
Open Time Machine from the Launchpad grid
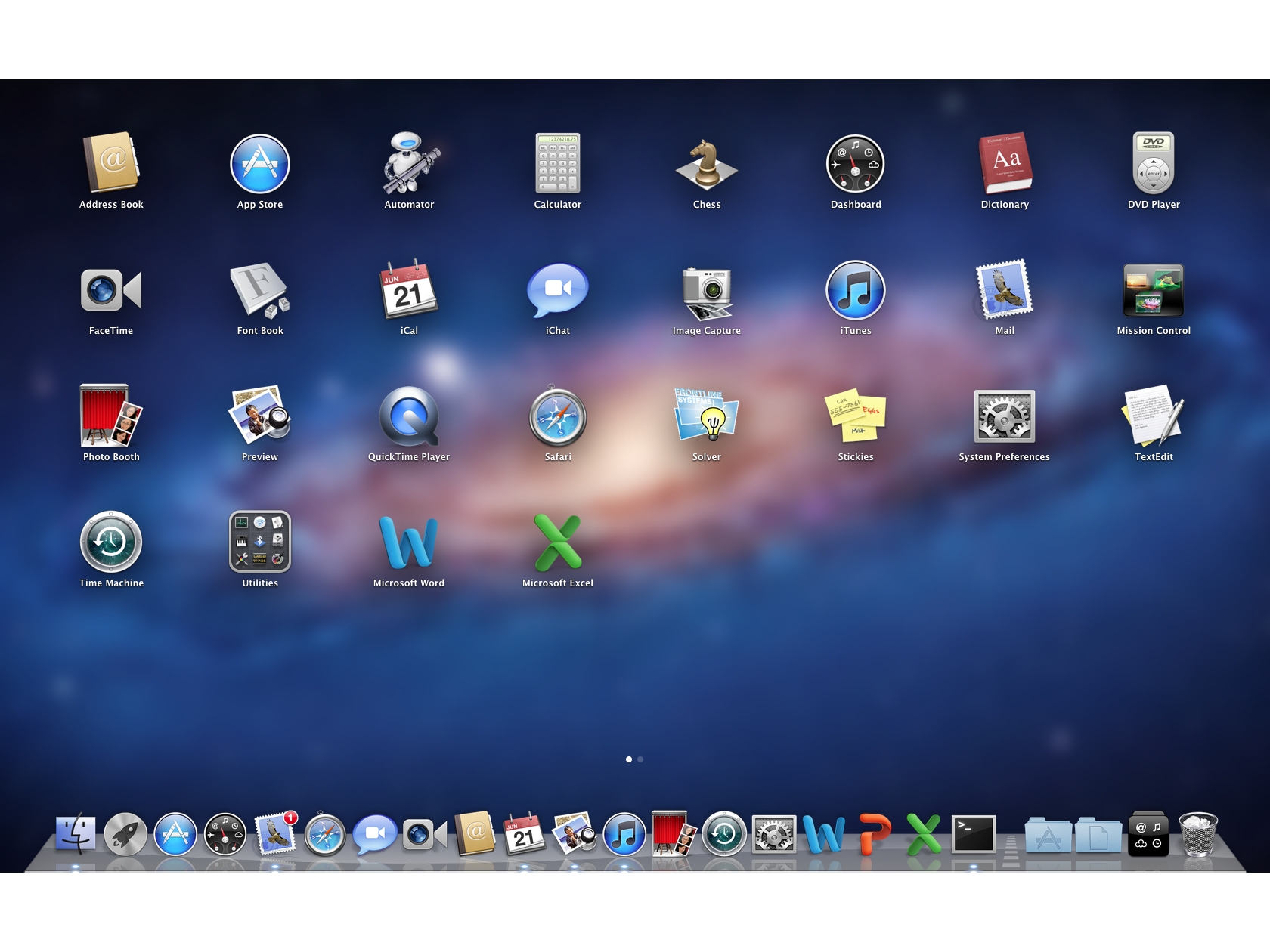(x=111, y=542)
